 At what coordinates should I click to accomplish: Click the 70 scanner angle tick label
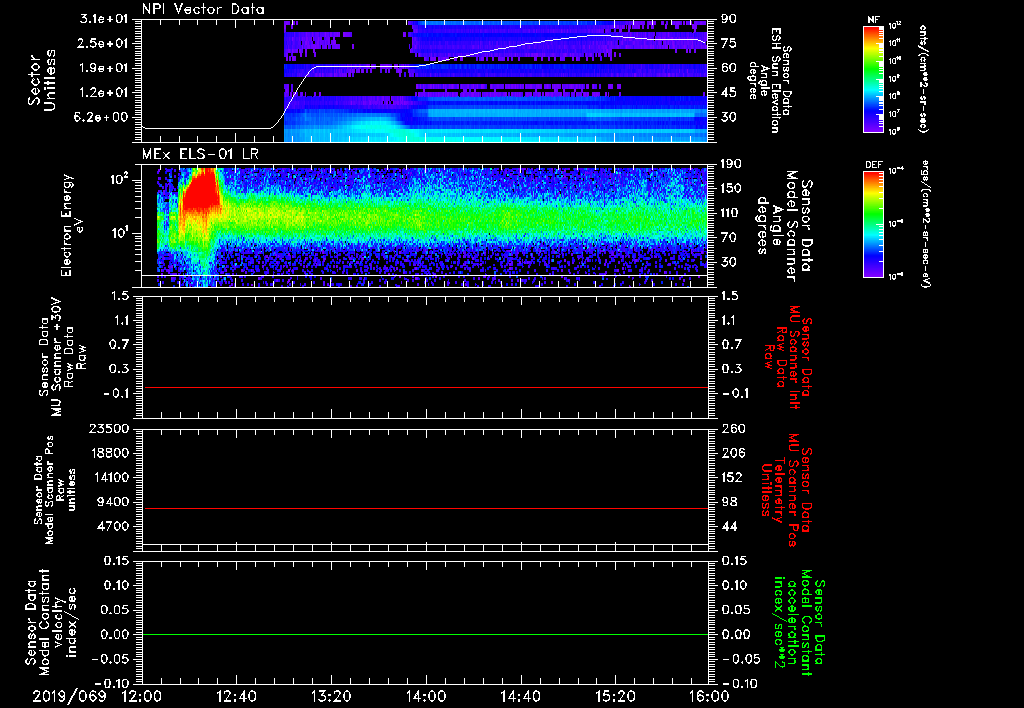point(728,238)
